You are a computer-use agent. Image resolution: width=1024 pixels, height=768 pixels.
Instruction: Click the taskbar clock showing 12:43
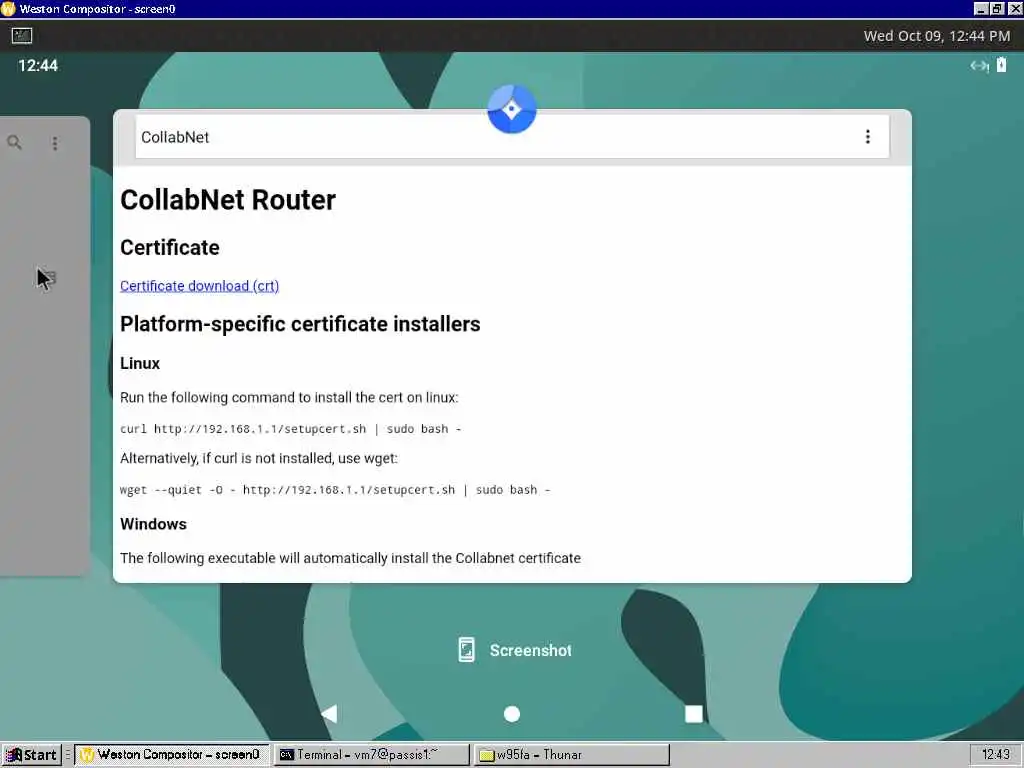tap(995, 755)
